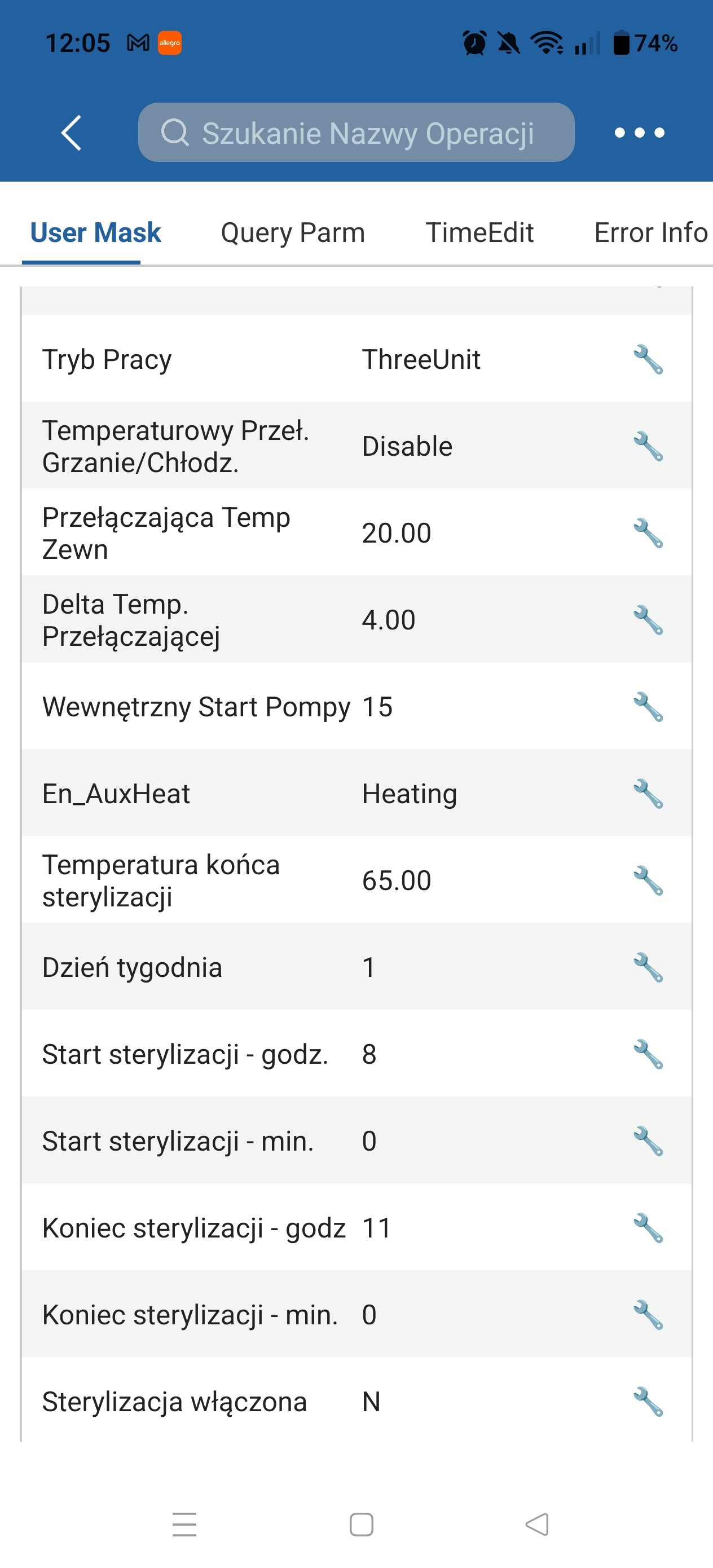
Task: Open the TimeEdit tab
Action: tap(479, 232)
